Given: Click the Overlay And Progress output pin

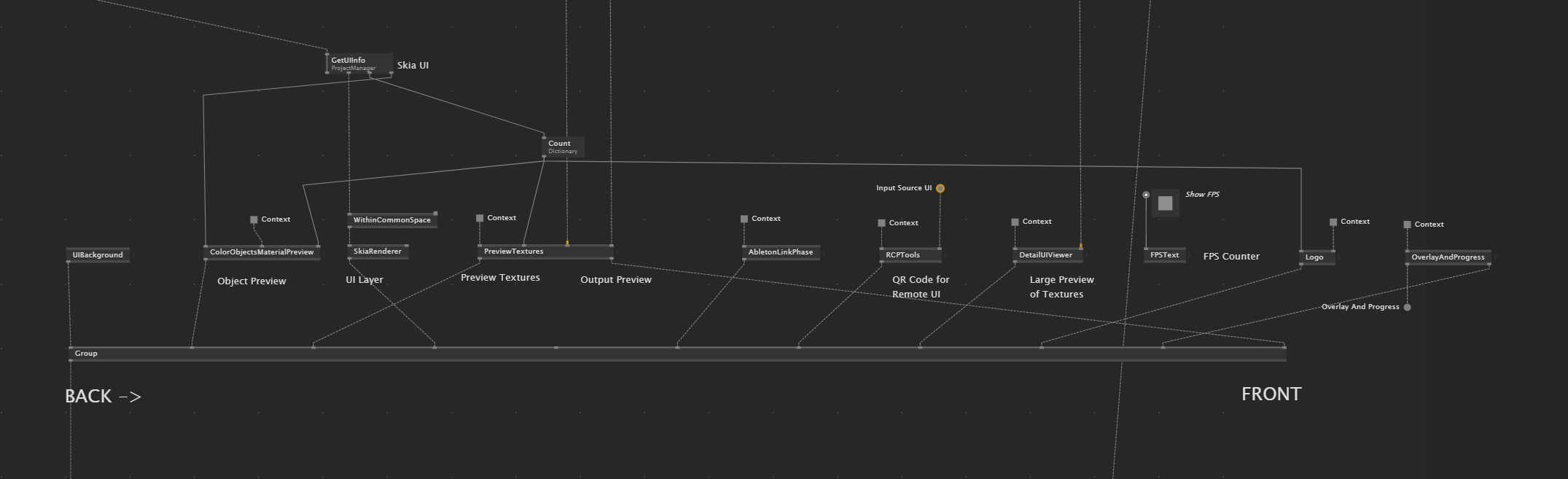Looking at the screenshot, I should tap(1407, 308).
